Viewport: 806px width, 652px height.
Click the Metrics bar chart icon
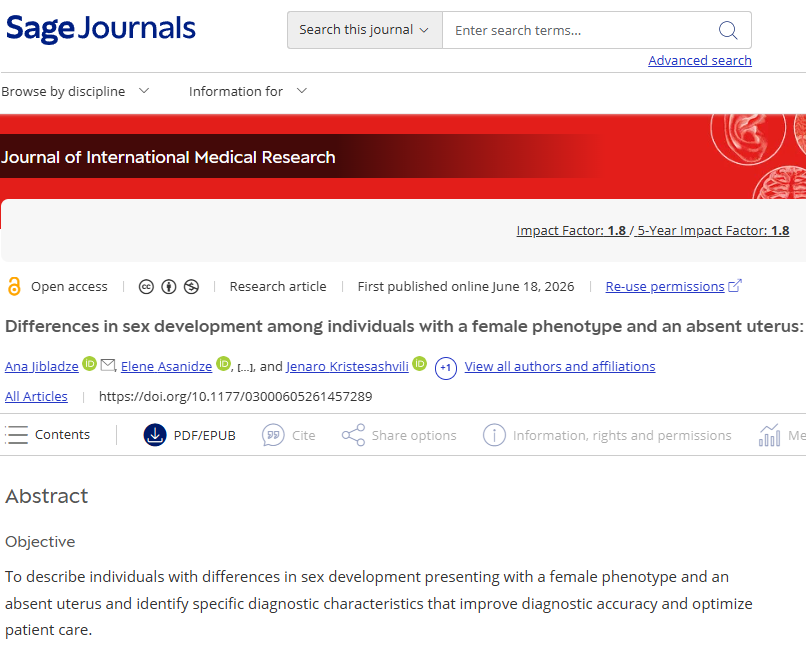click(770, 435)
